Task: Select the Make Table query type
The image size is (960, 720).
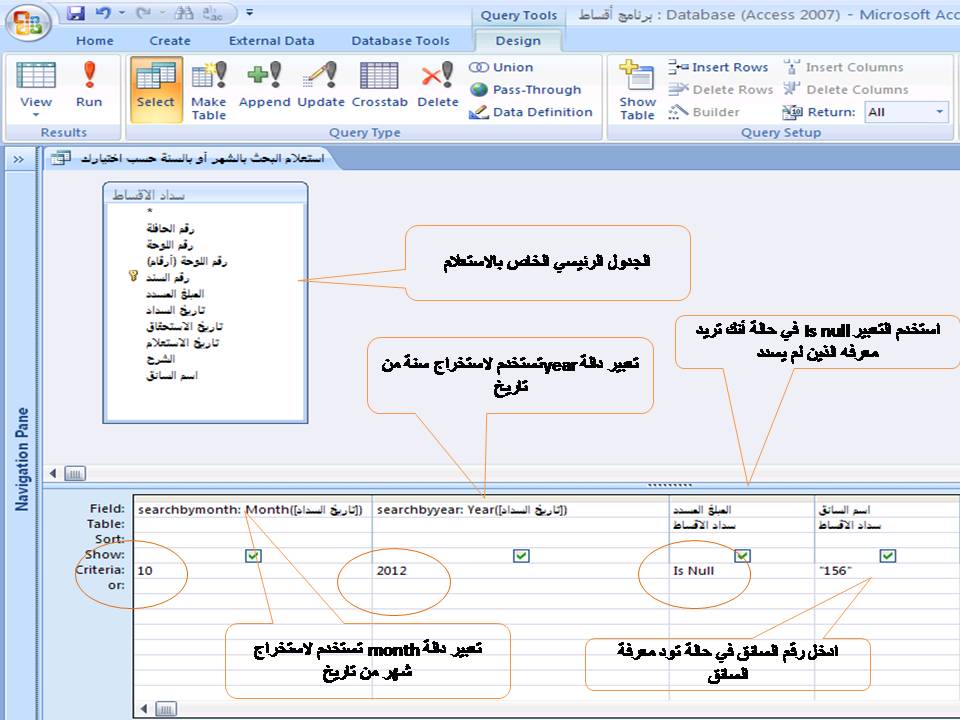Action: [x=209, y=91]
